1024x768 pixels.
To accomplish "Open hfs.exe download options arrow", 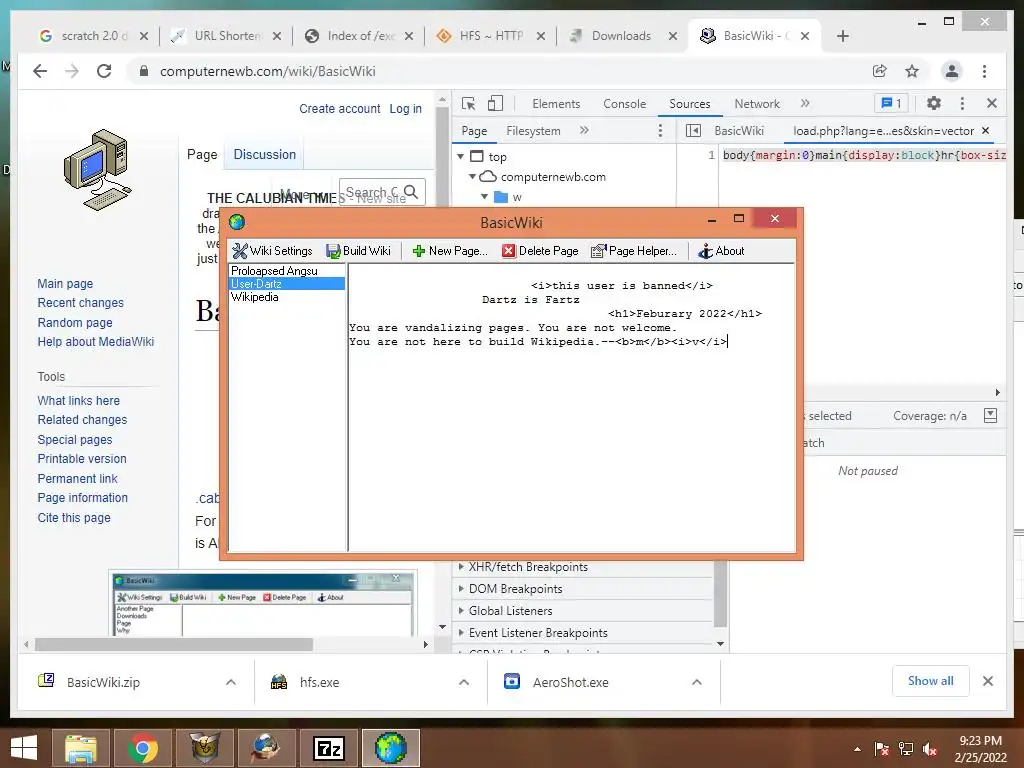I will (464, 682).
